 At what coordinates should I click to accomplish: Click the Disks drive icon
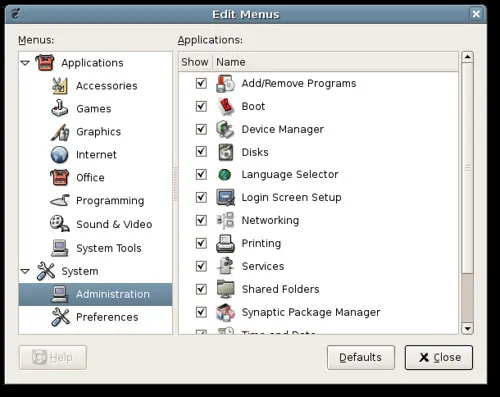[226, 152]
